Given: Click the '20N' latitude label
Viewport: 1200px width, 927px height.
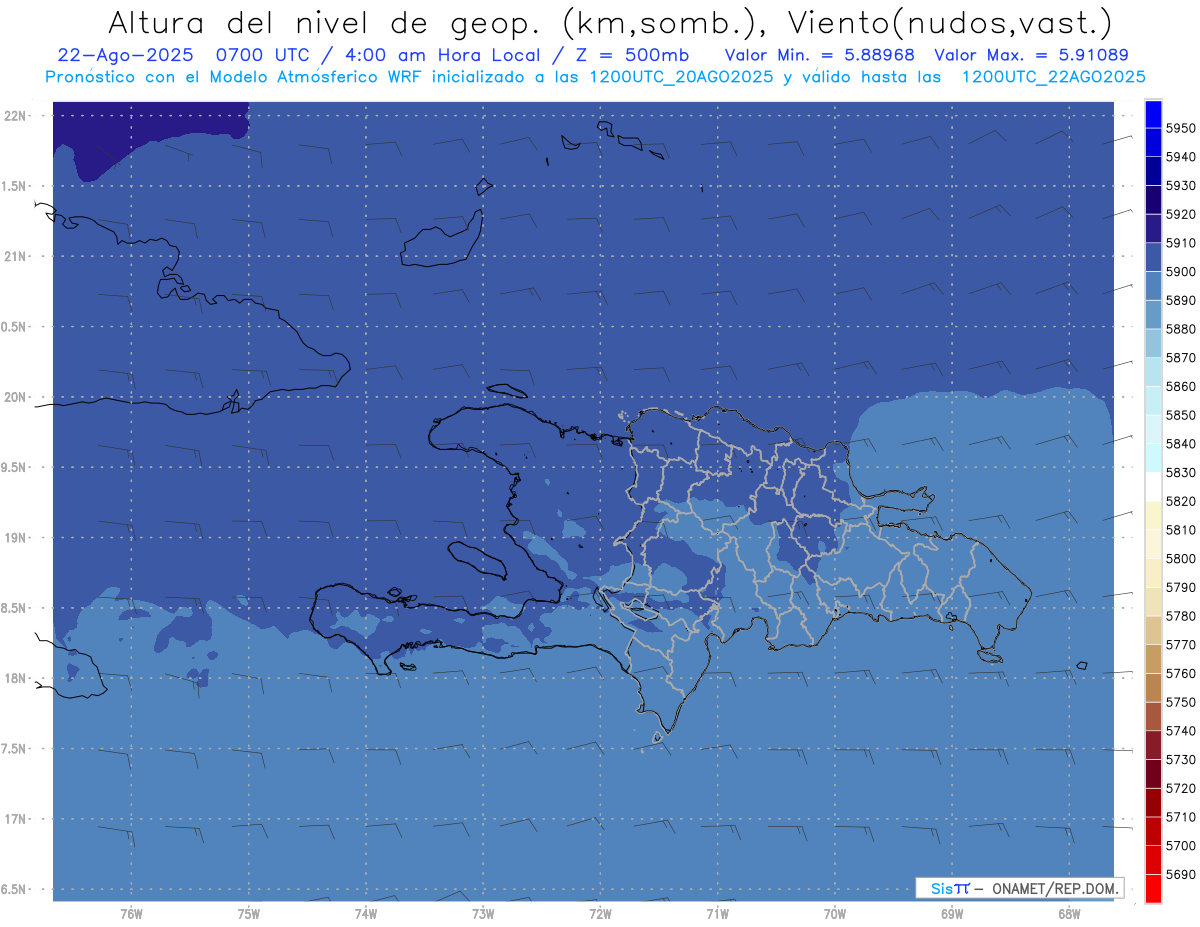Looking at the screenshot, I should (x=17, y=397).
